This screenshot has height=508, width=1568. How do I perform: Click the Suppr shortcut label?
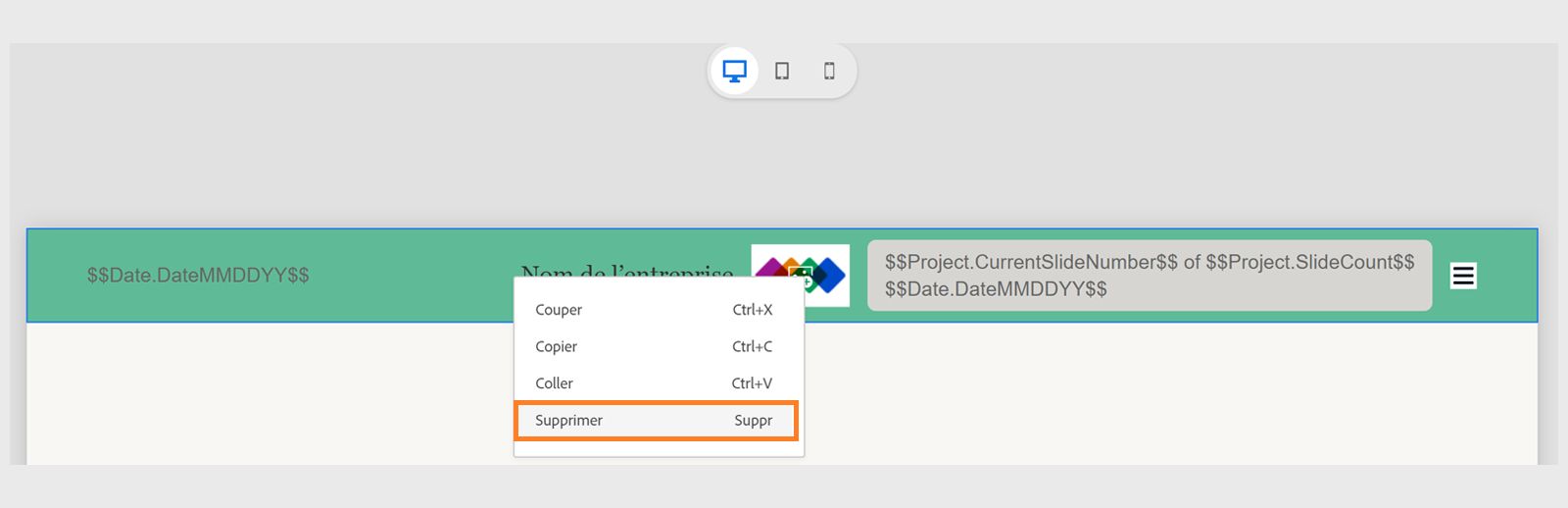(754, 421)
